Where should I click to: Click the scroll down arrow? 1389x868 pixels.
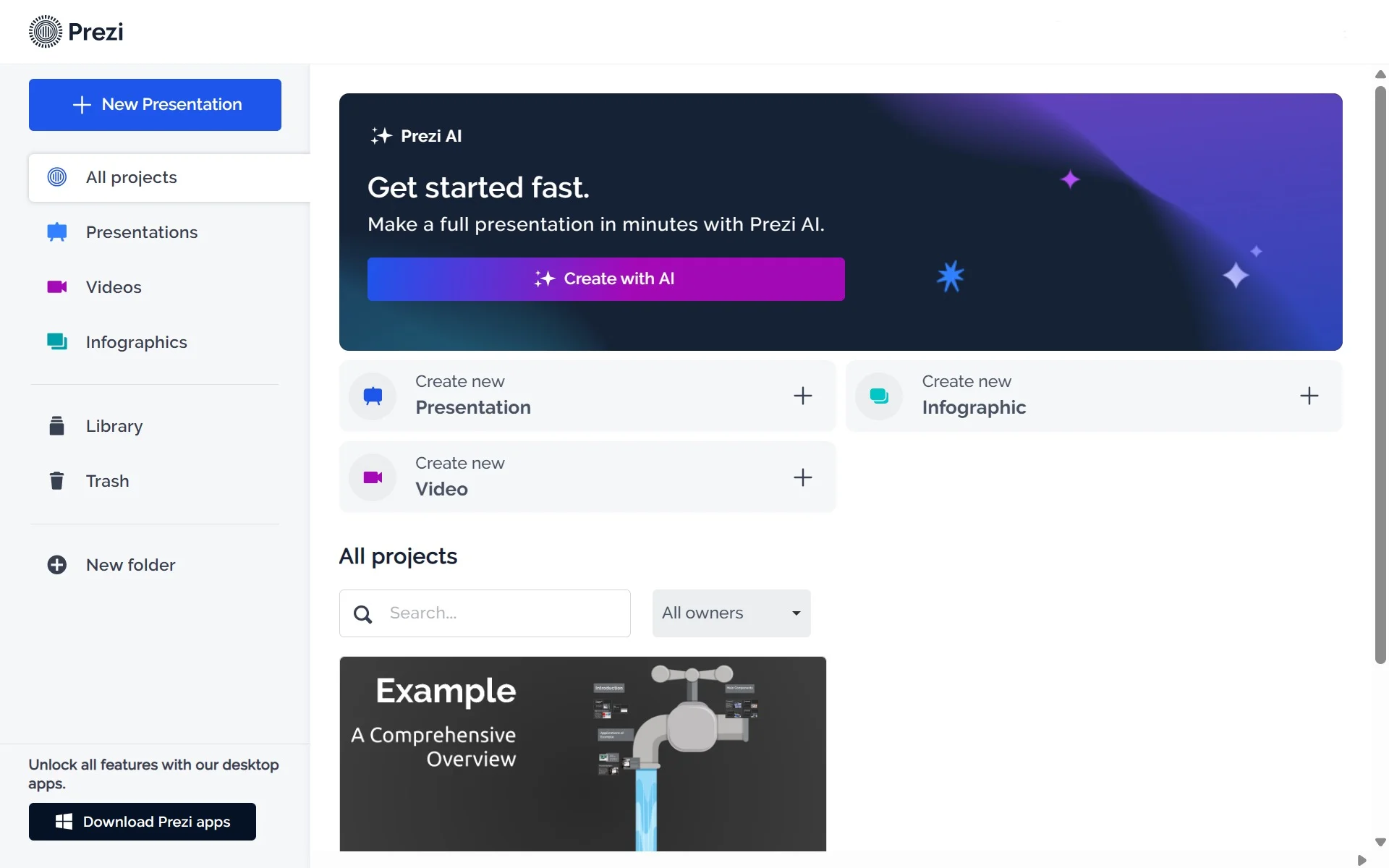point(1380,842)
